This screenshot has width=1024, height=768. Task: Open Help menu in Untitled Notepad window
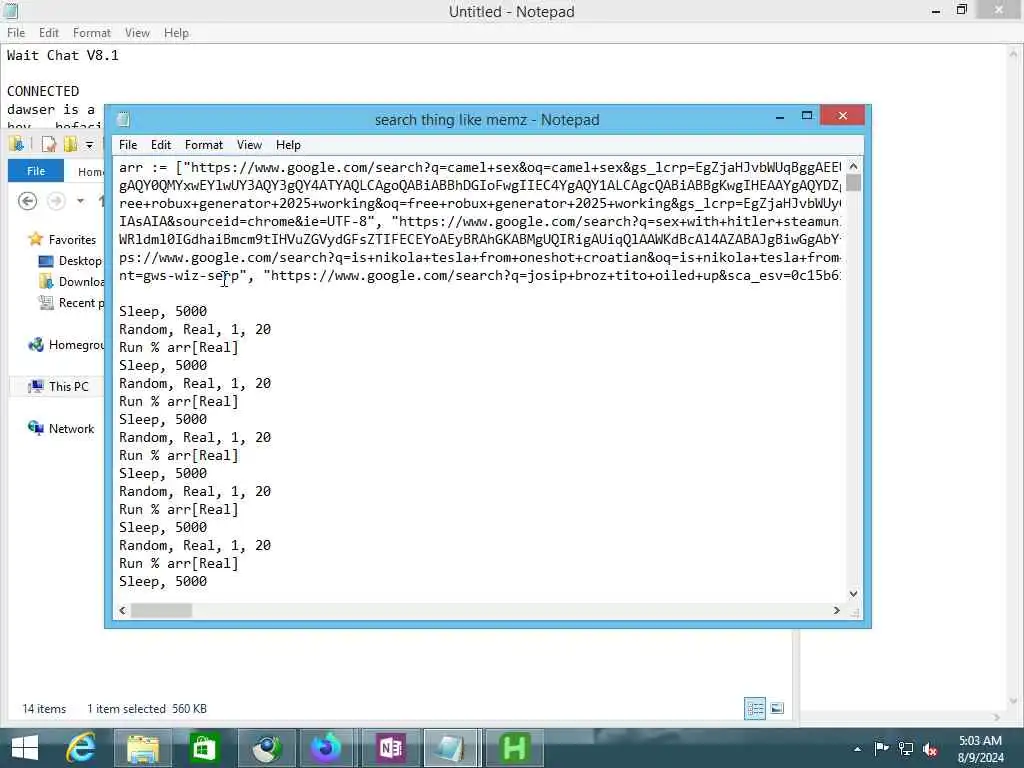(x=176, y=33)
